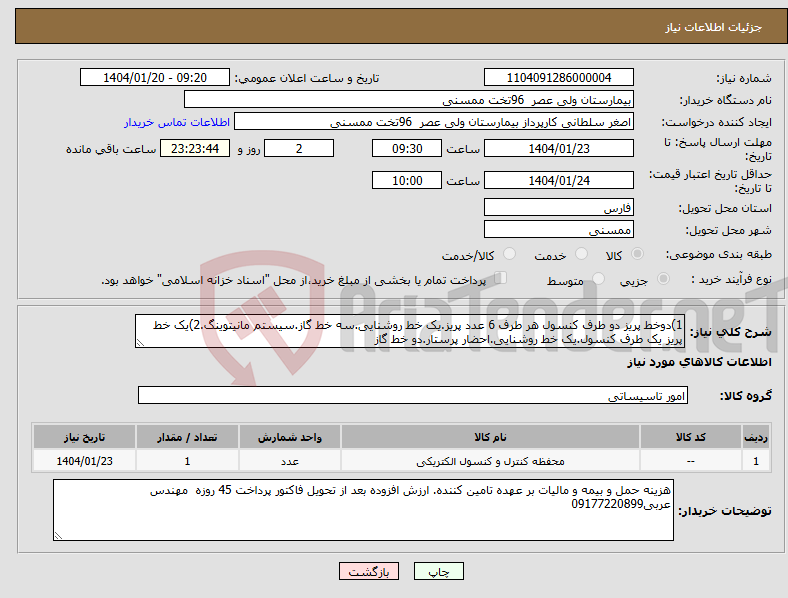Click the گروه کالا field امور تاسیساتی
The width and height of the screenshot is (788, 598).
[x=413, y=395]
